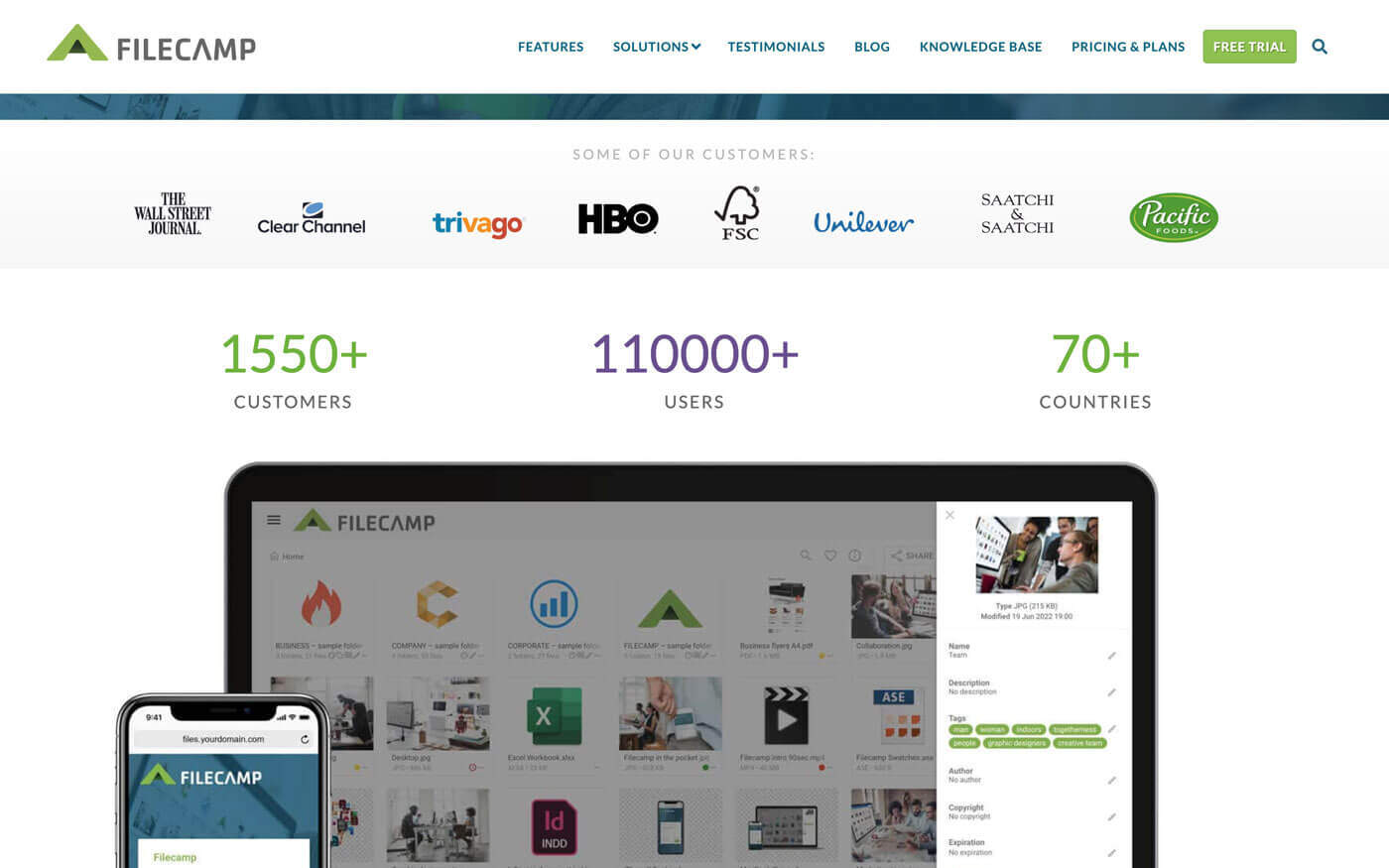Expand the SOLUTIONS dropdown menu
Image resolution: width=1389 pixels, height=868 pixels.
click(657, 47)
